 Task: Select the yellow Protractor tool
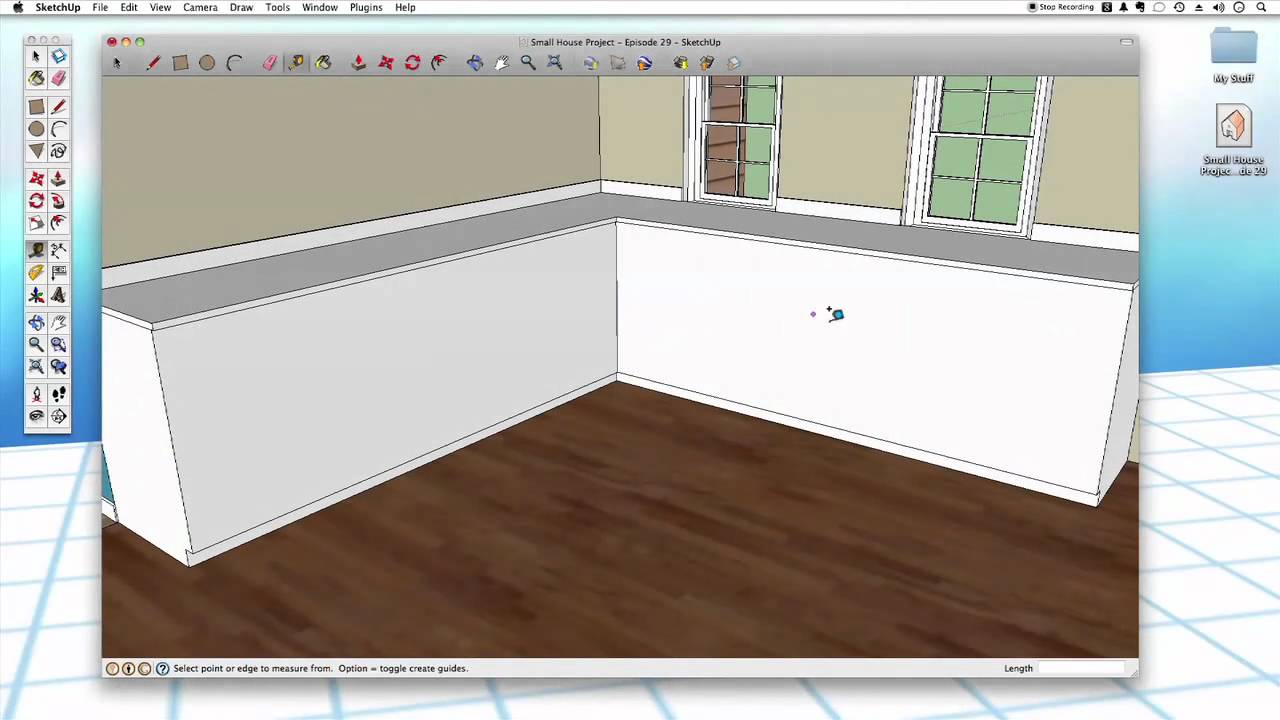coord(36,273)
